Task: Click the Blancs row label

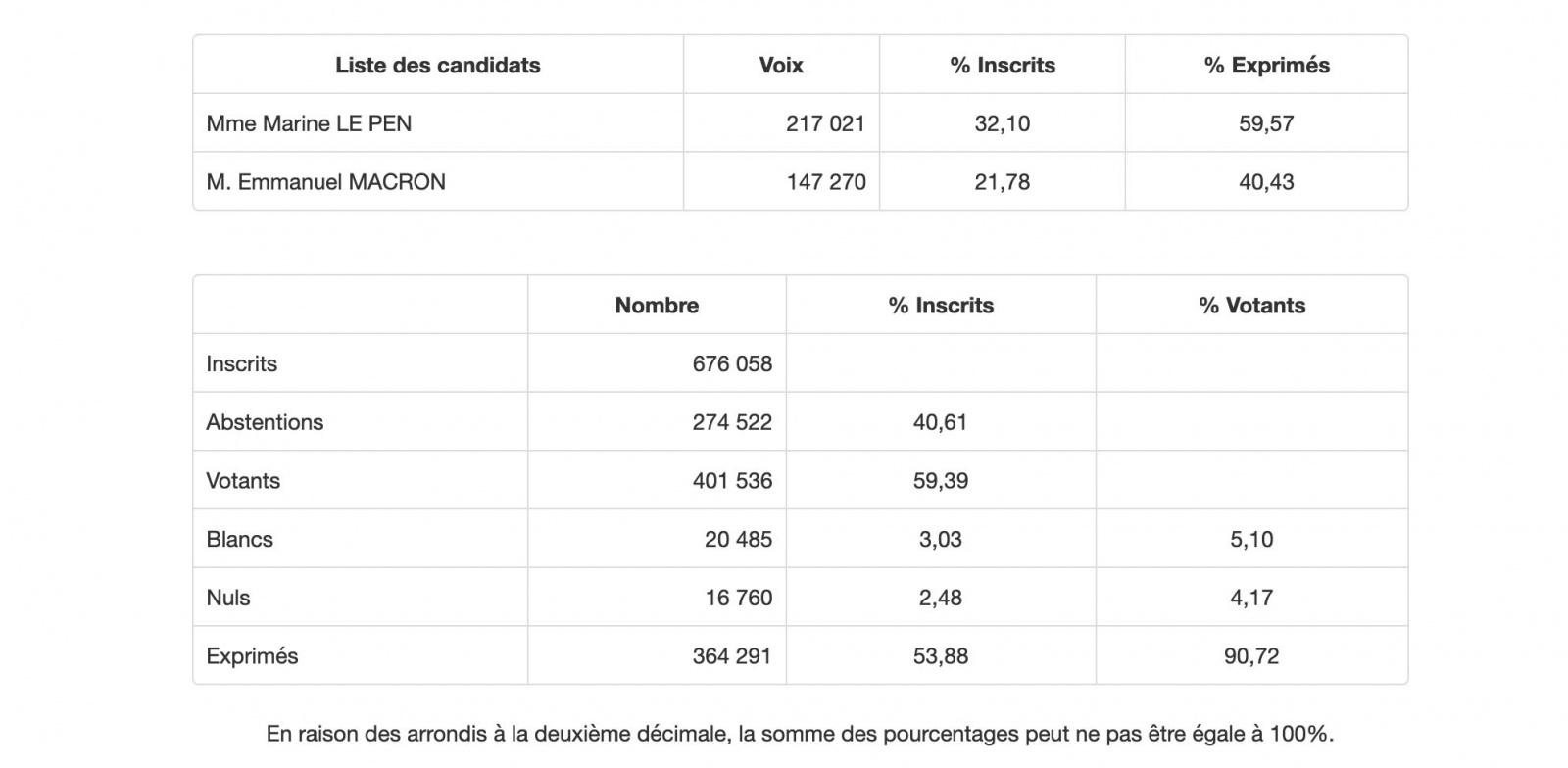Action: click(239, 539)
